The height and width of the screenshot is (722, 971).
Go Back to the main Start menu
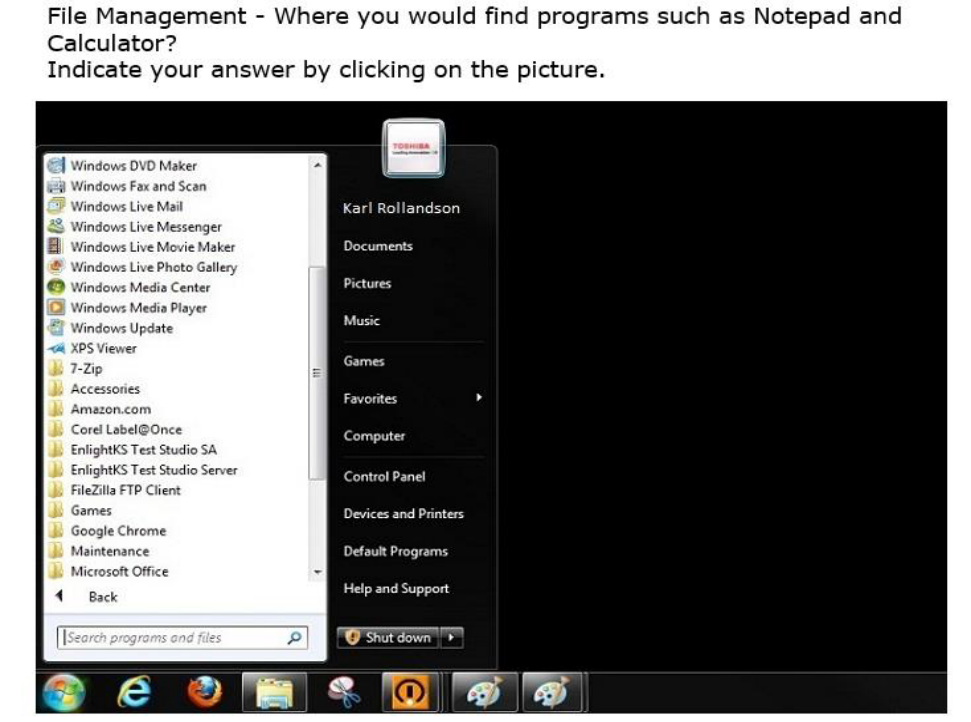[101, 597]
